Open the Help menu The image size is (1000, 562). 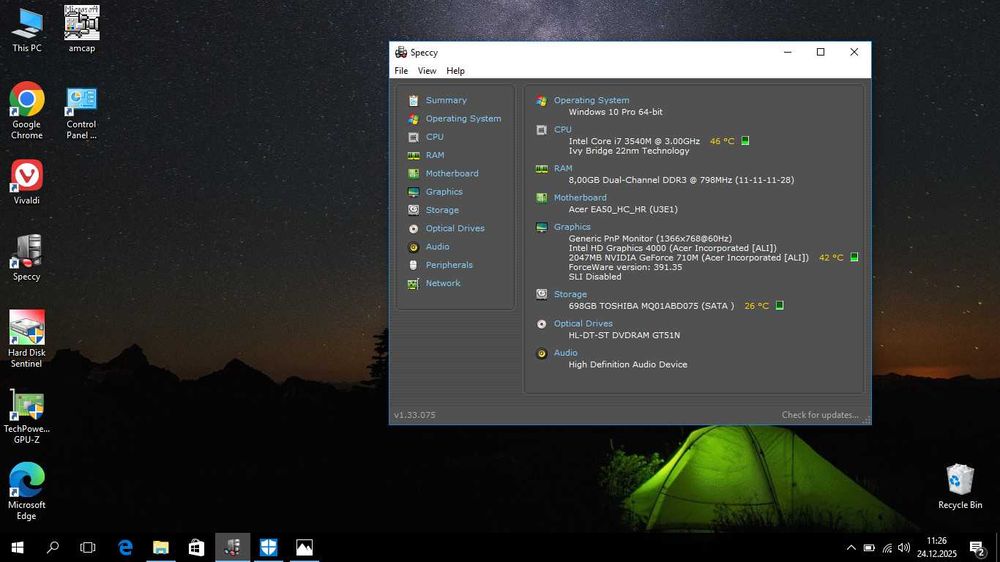click(455, 71)
